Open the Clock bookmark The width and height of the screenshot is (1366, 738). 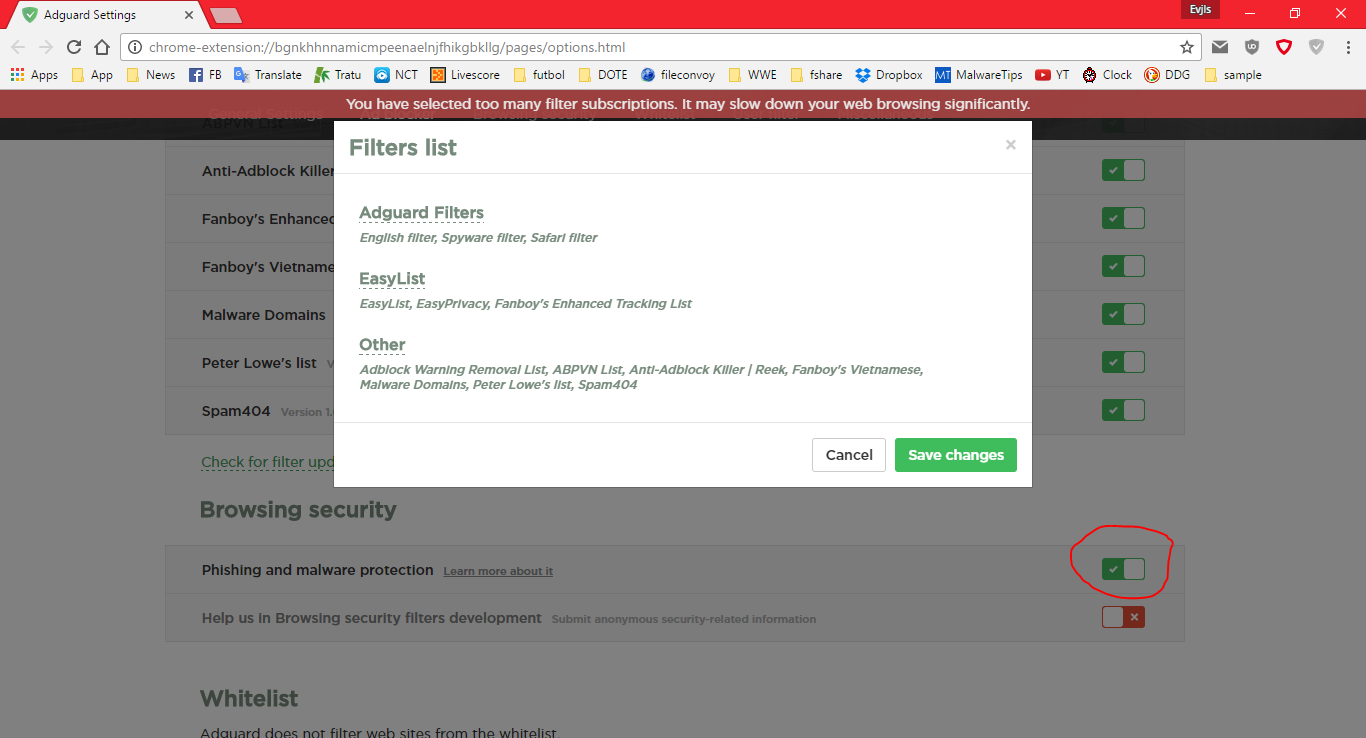point(1107,75)
